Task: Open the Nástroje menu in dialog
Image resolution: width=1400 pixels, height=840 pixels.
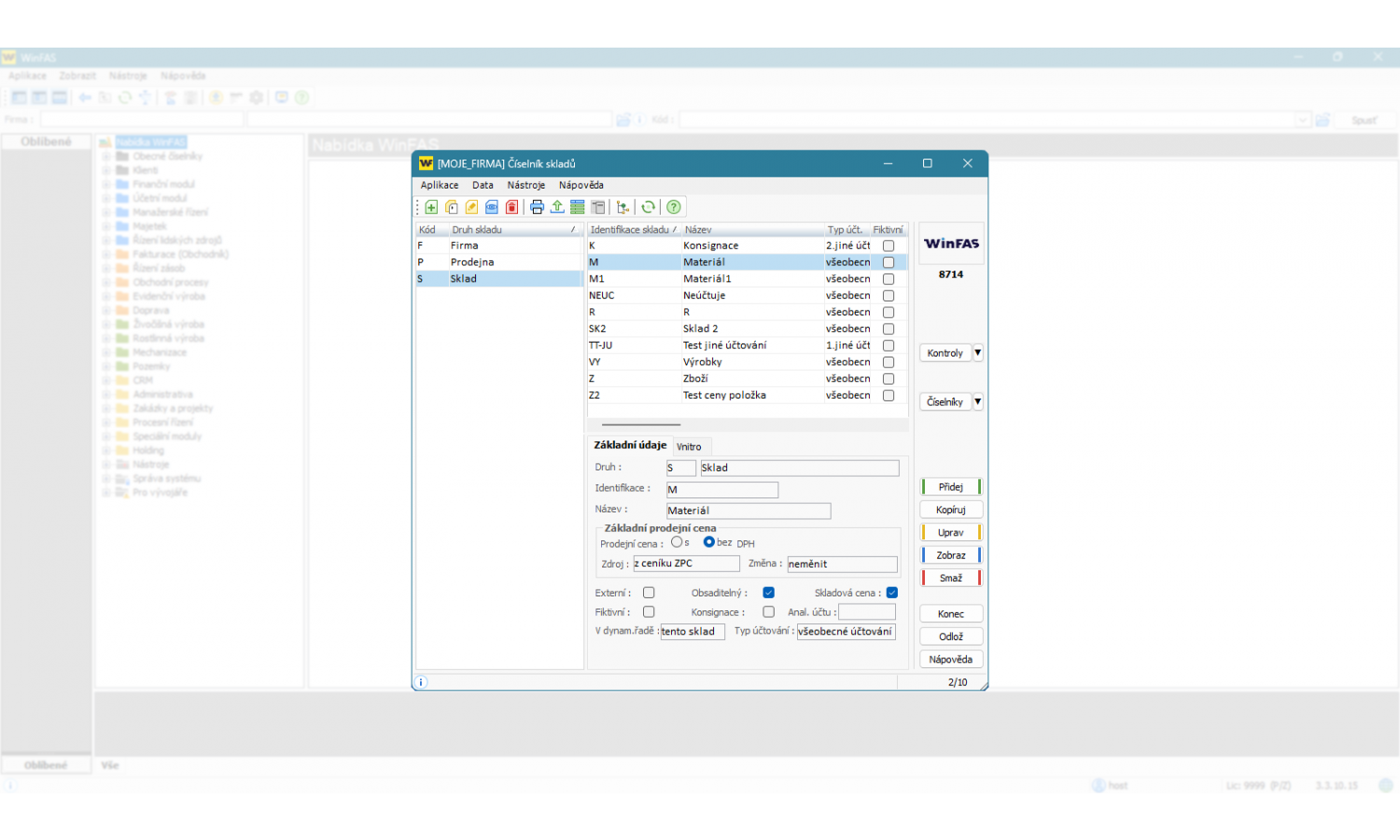Action: [525, 185]
